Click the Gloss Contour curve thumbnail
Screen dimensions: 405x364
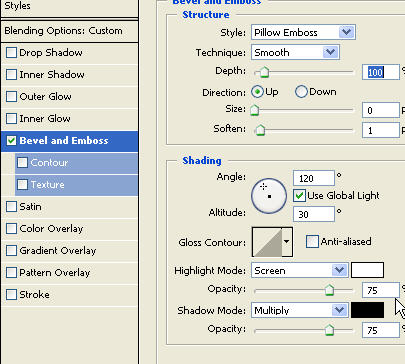pyautogui.click(x=267, y=242)
